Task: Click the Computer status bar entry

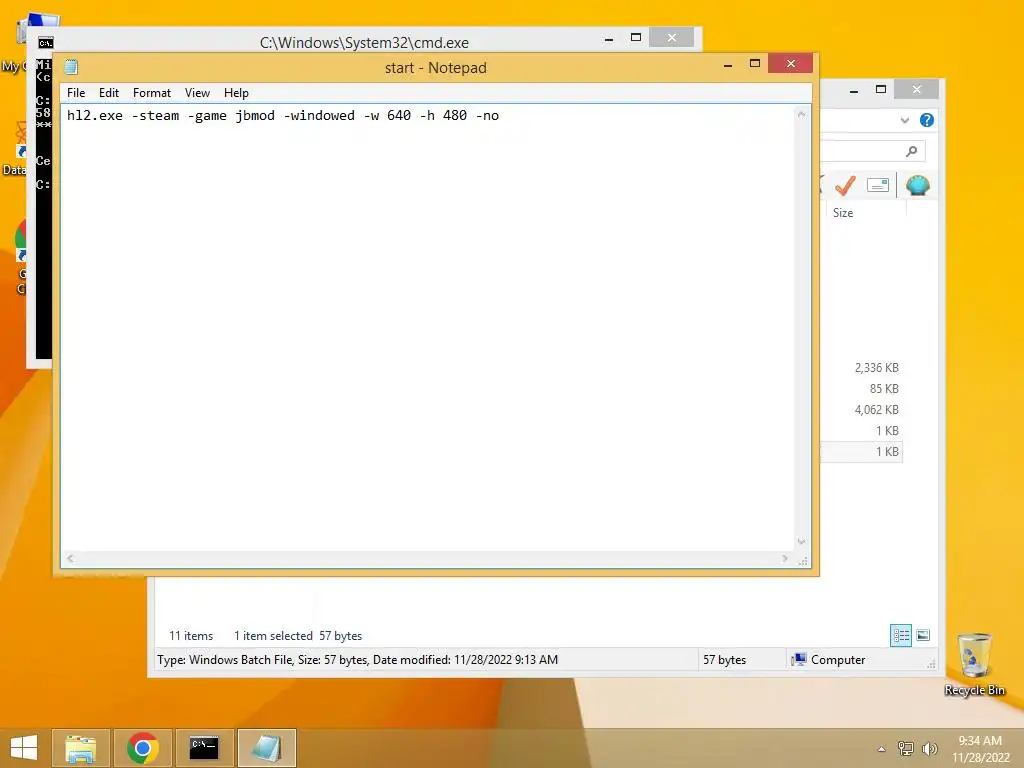Action: tap(828, 660)
